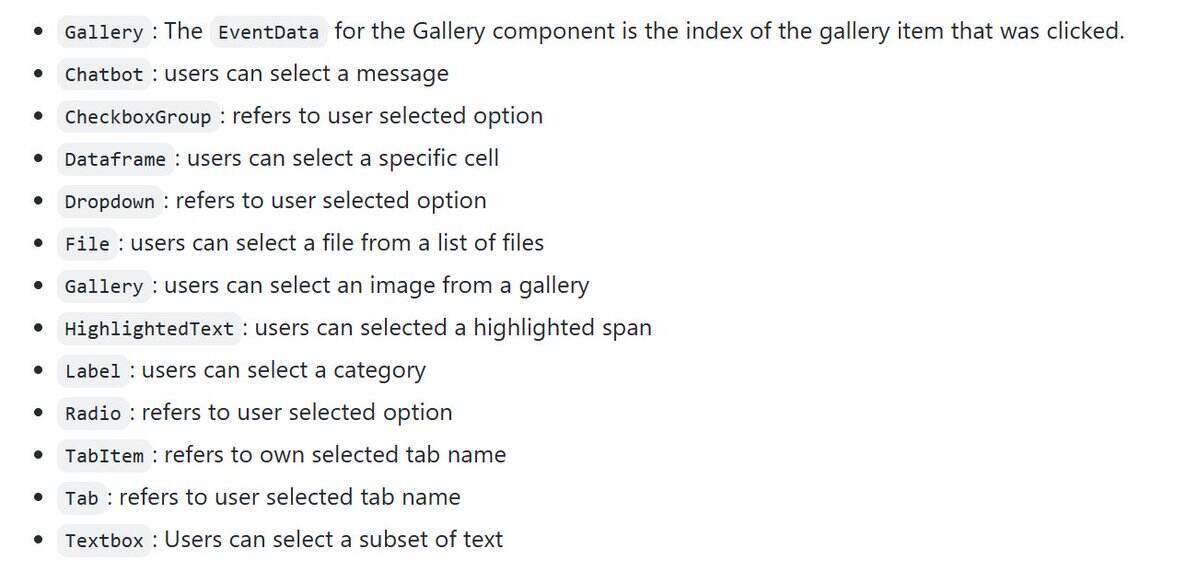Select the Label code label
The image size is (1199, 572).
point(93,371)
